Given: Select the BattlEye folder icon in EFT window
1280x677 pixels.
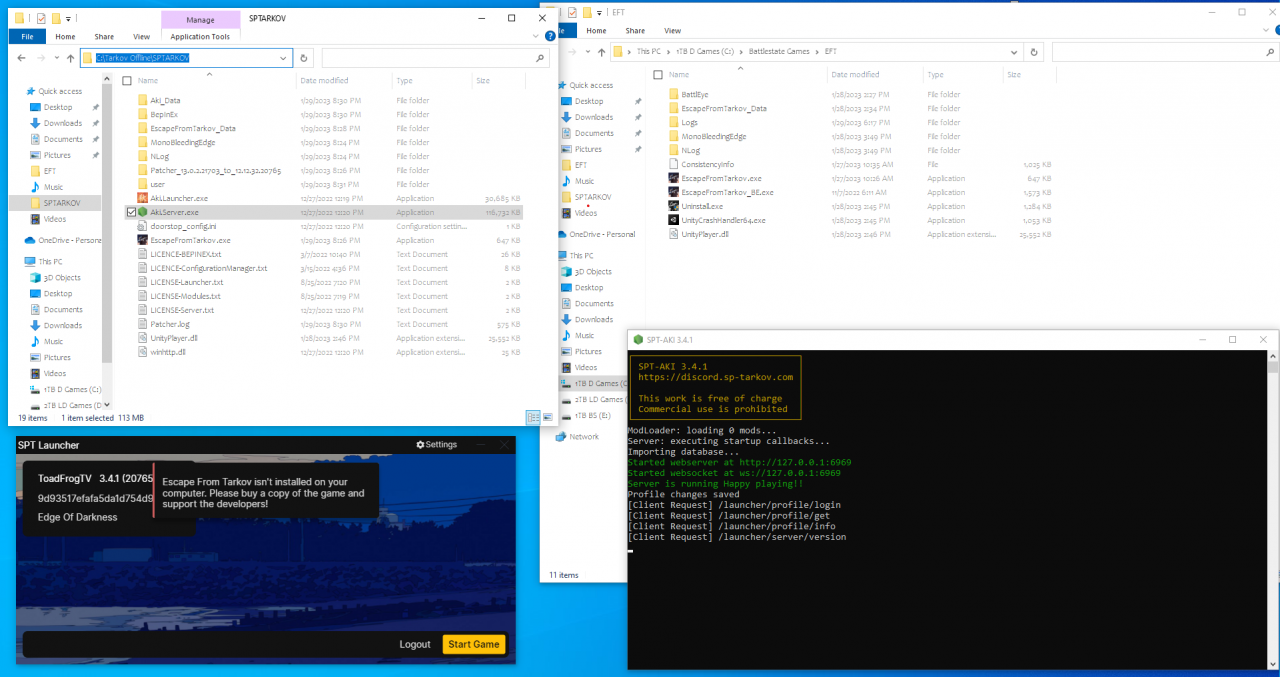Looking at the screenshot, I should [x=673, y=94].
